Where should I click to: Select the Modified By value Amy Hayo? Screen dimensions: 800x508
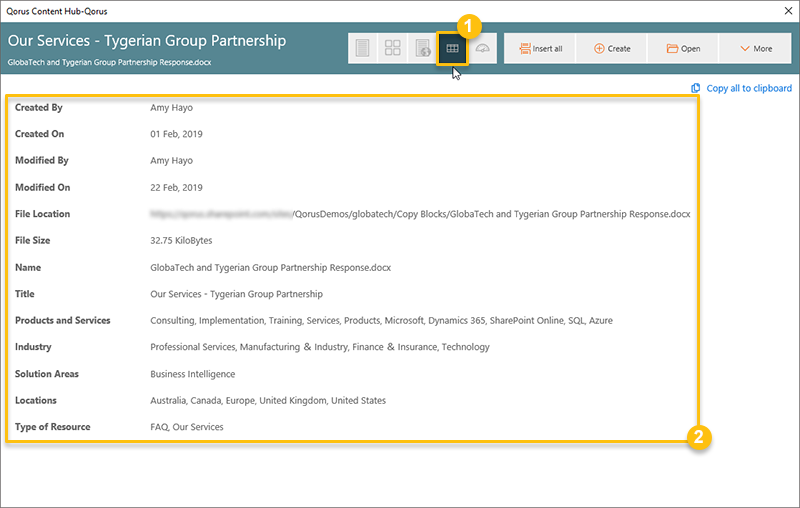(171, 161)
